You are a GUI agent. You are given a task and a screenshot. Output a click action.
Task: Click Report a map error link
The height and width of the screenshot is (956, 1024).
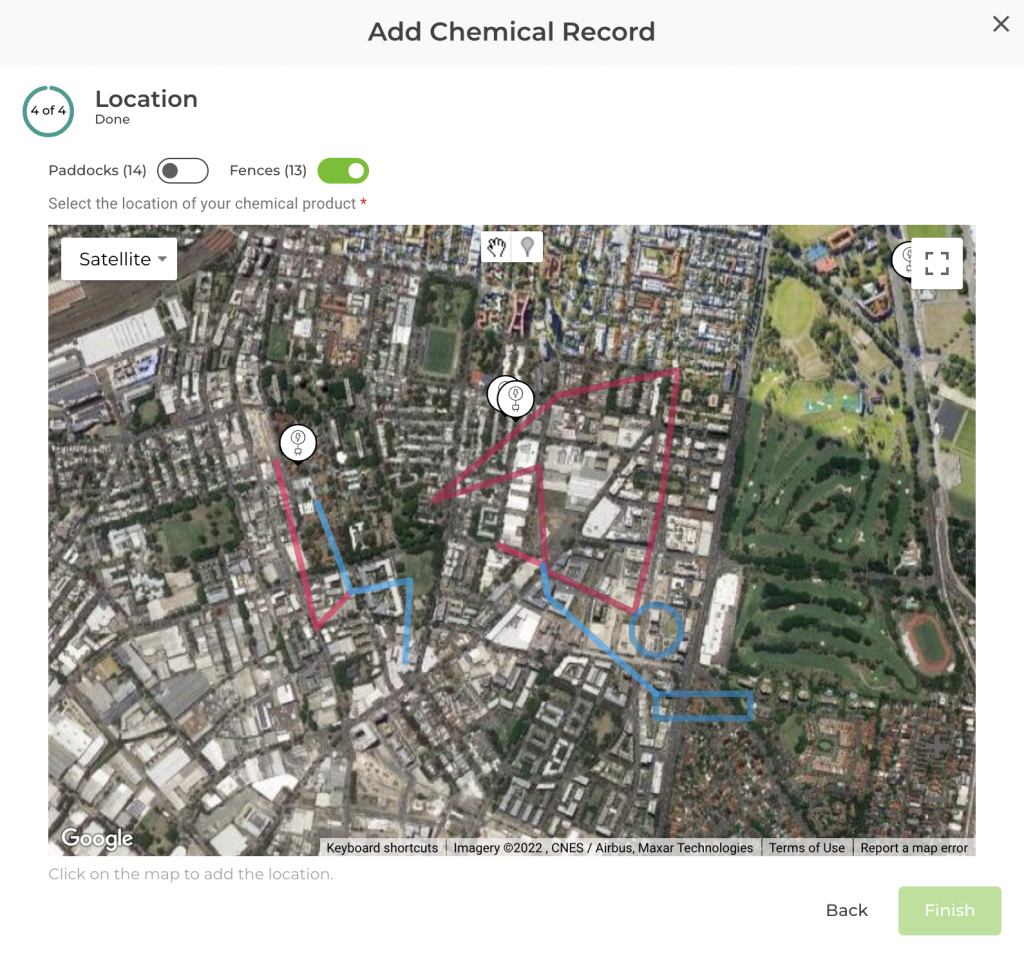coord(914,848)
